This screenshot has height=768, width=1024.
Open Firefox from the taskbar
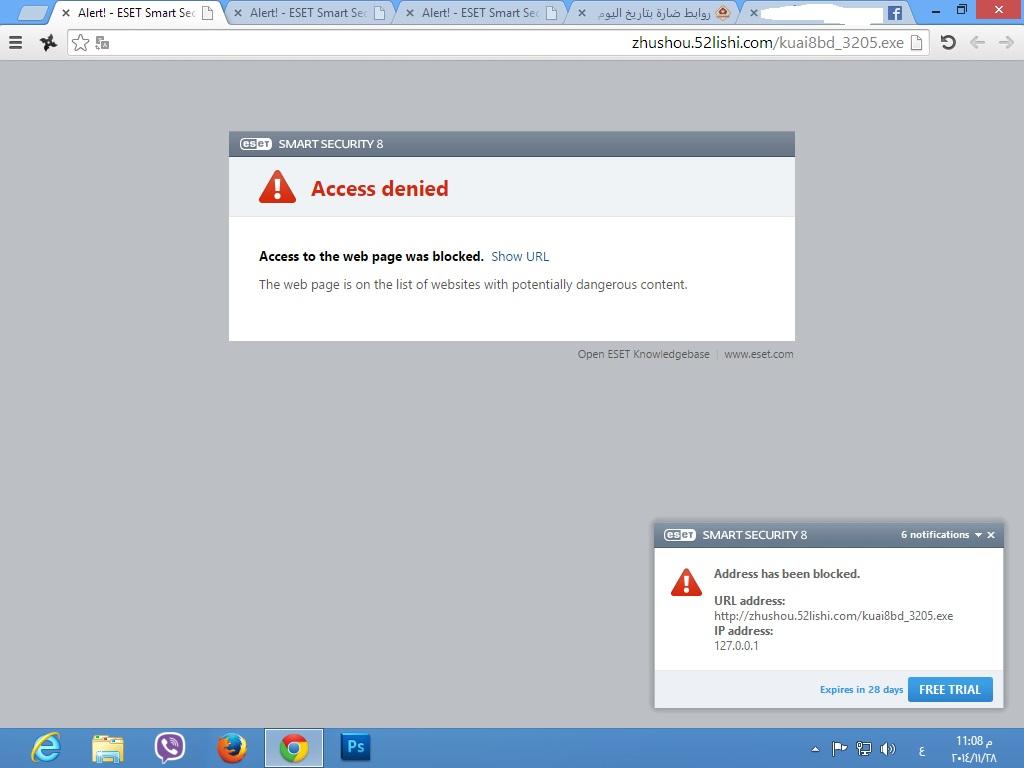point(232,748)
